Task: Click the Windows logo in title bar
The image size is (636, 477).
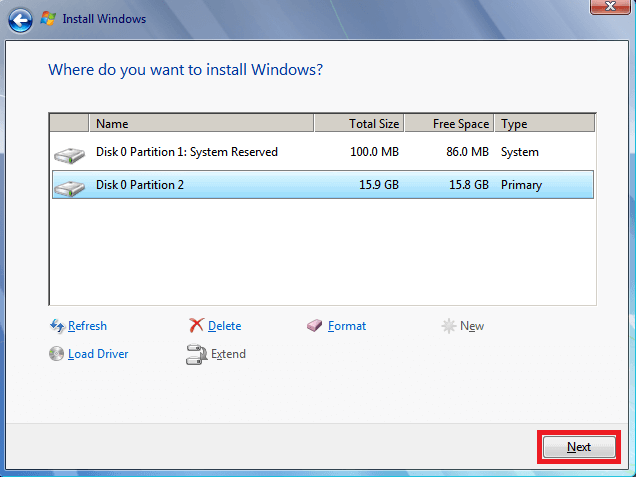Action: tap(47, 18)
